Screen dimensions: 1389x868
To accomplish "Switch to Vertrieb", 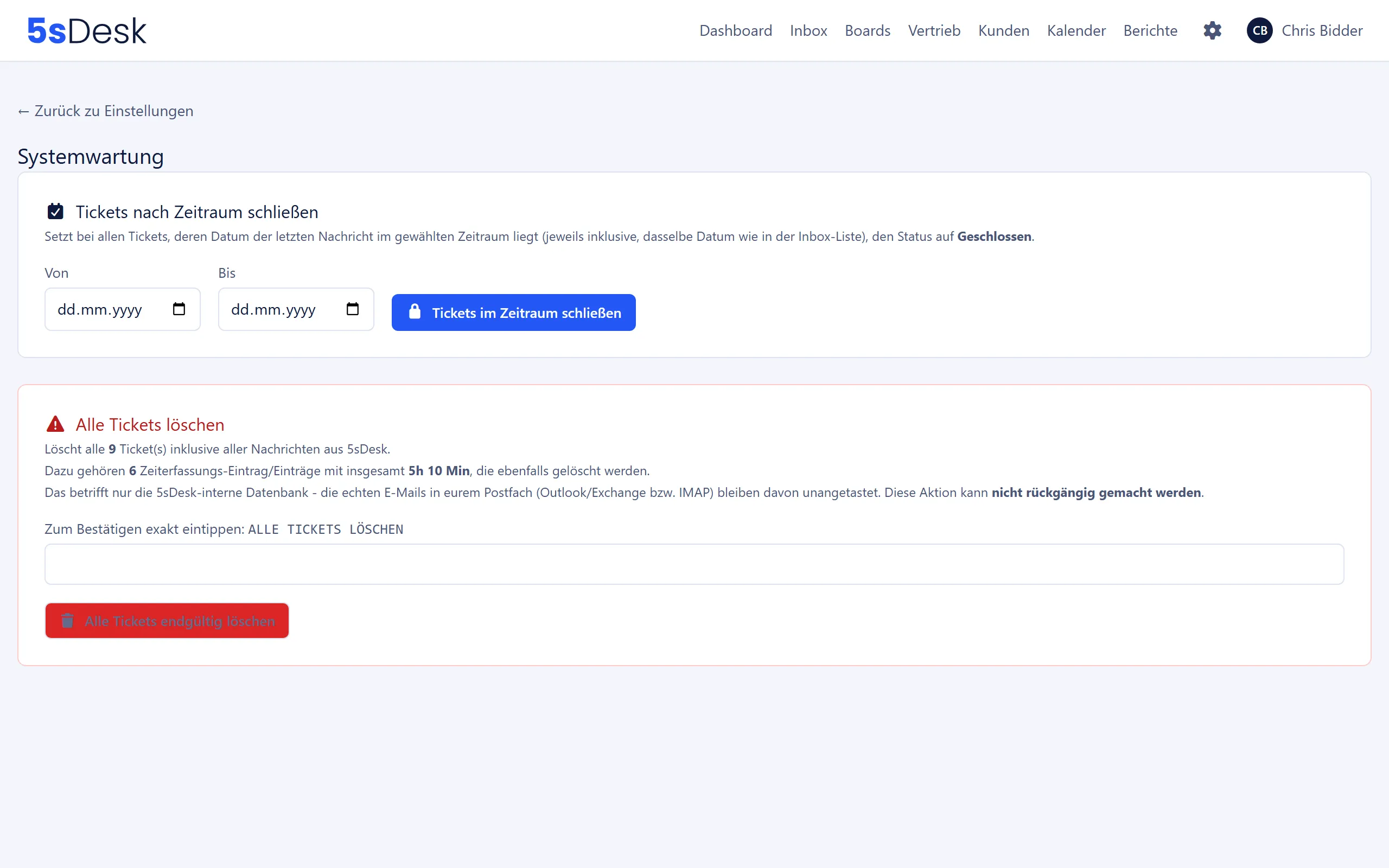I will click(934, 30).
